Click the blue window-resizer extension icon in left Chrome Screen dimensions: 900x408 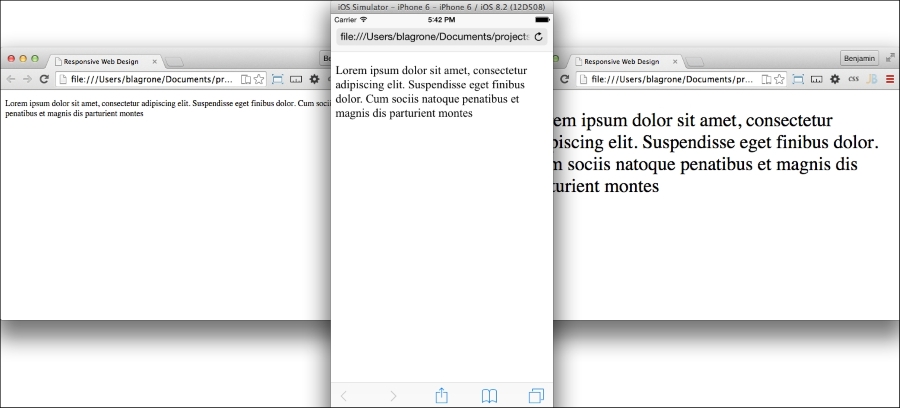click(278, 79)
